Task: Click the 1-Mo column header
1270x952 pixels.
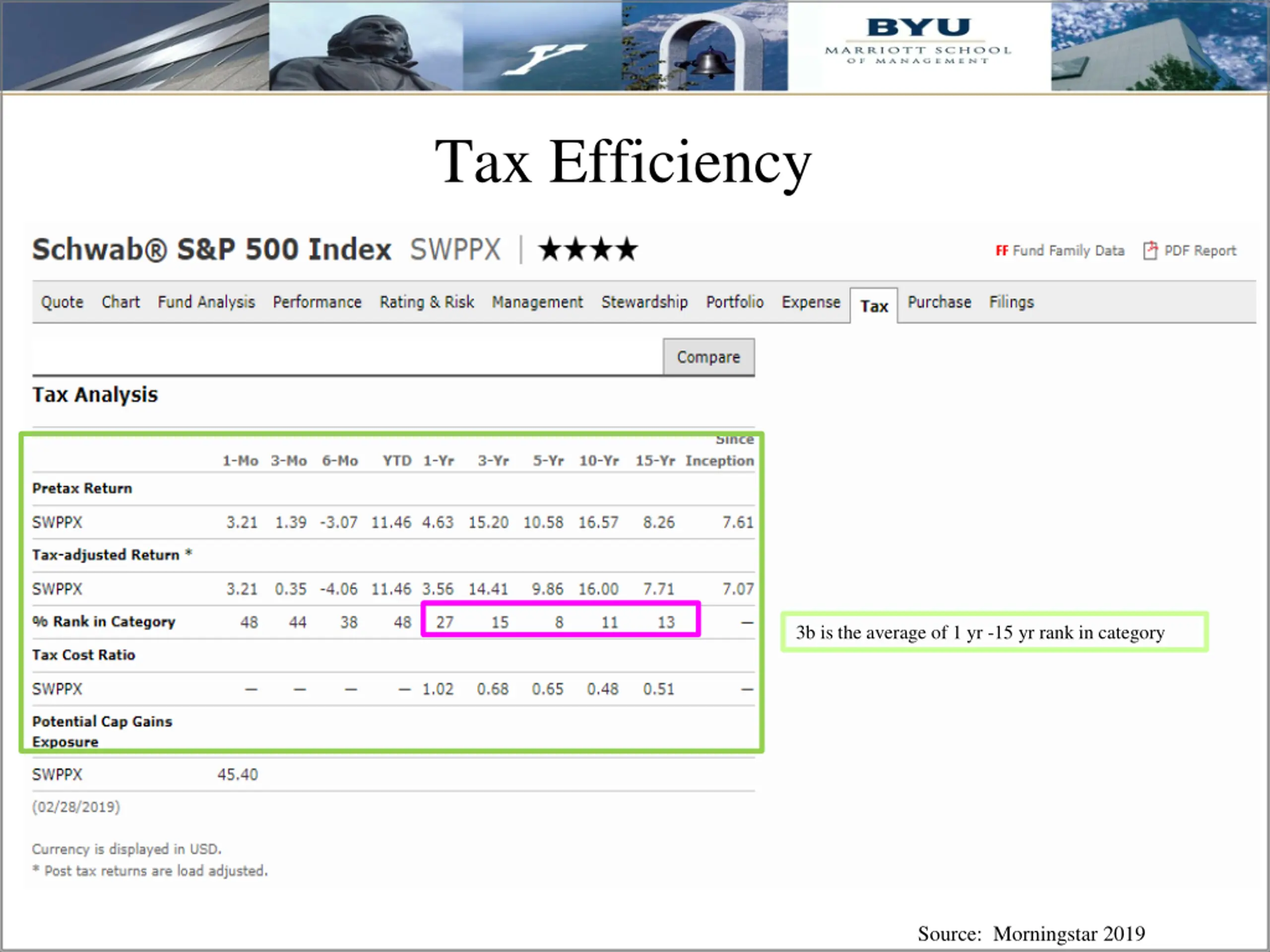Action: (x=240, y=461)
